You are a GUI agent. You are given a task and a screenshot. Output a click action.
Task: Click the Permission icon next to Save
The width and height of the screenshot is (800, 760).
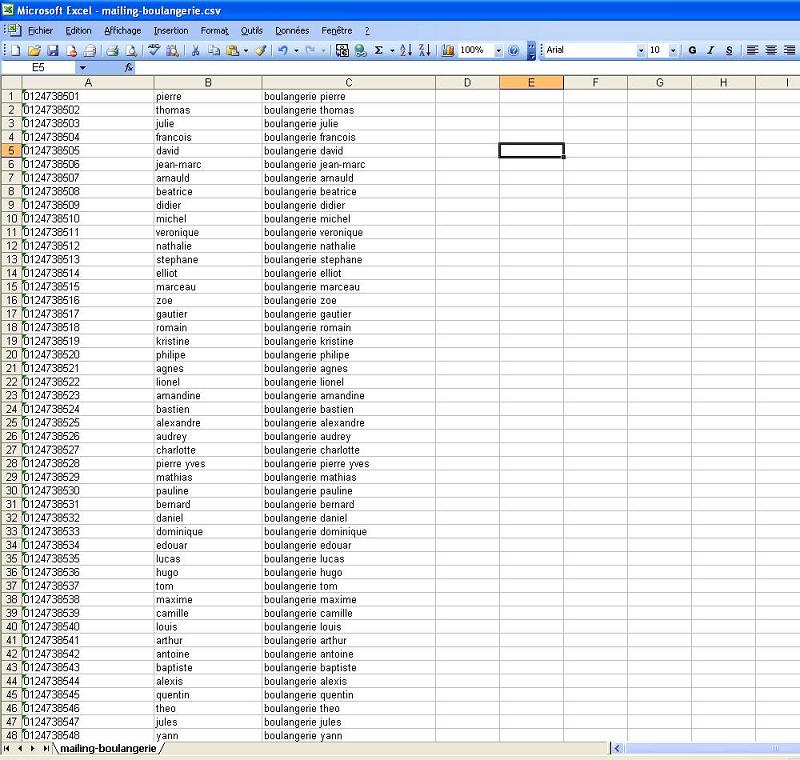tap(72, 50)
